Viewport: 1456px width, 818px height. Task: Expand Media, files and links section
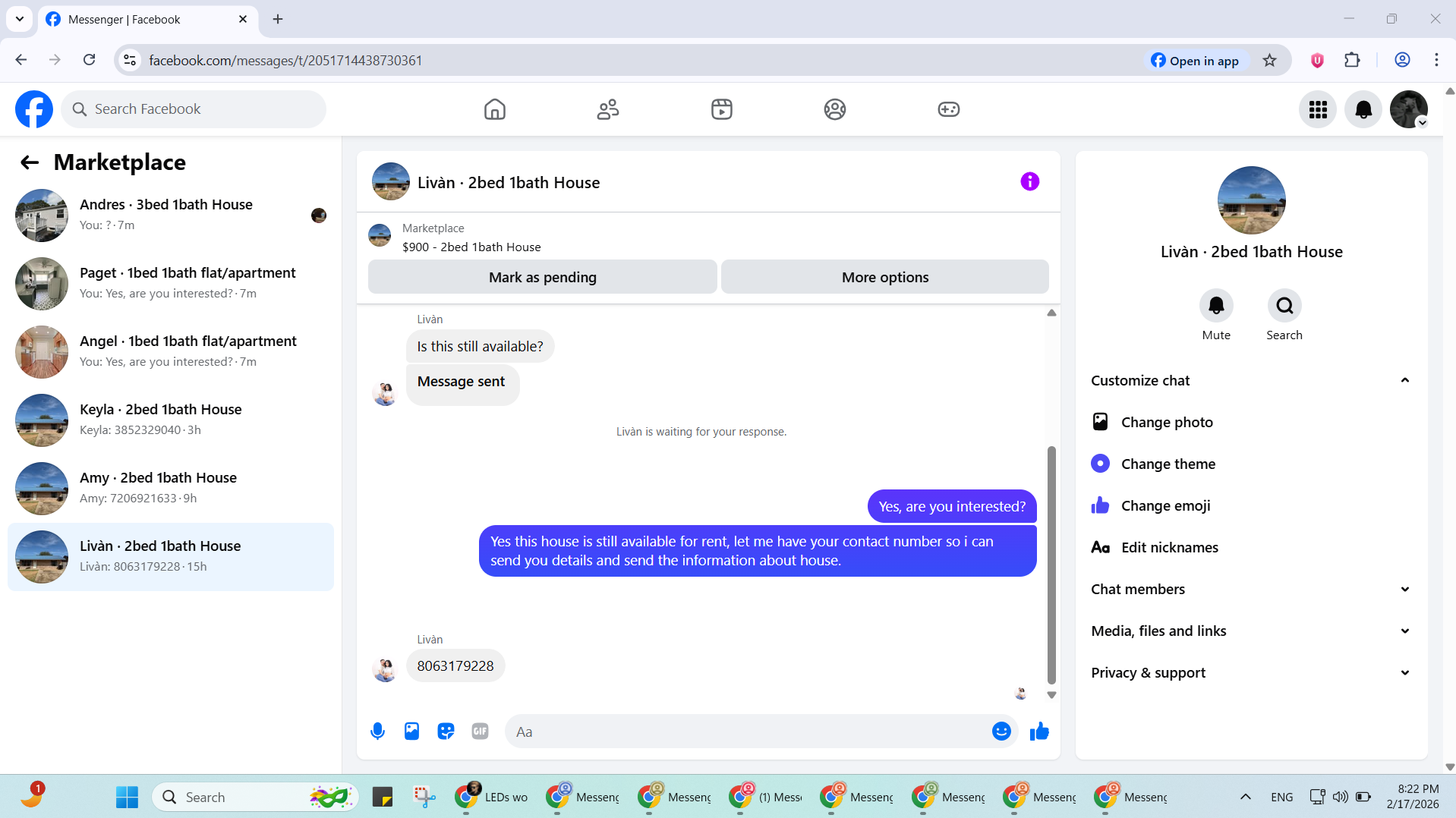pos(1251,631)
